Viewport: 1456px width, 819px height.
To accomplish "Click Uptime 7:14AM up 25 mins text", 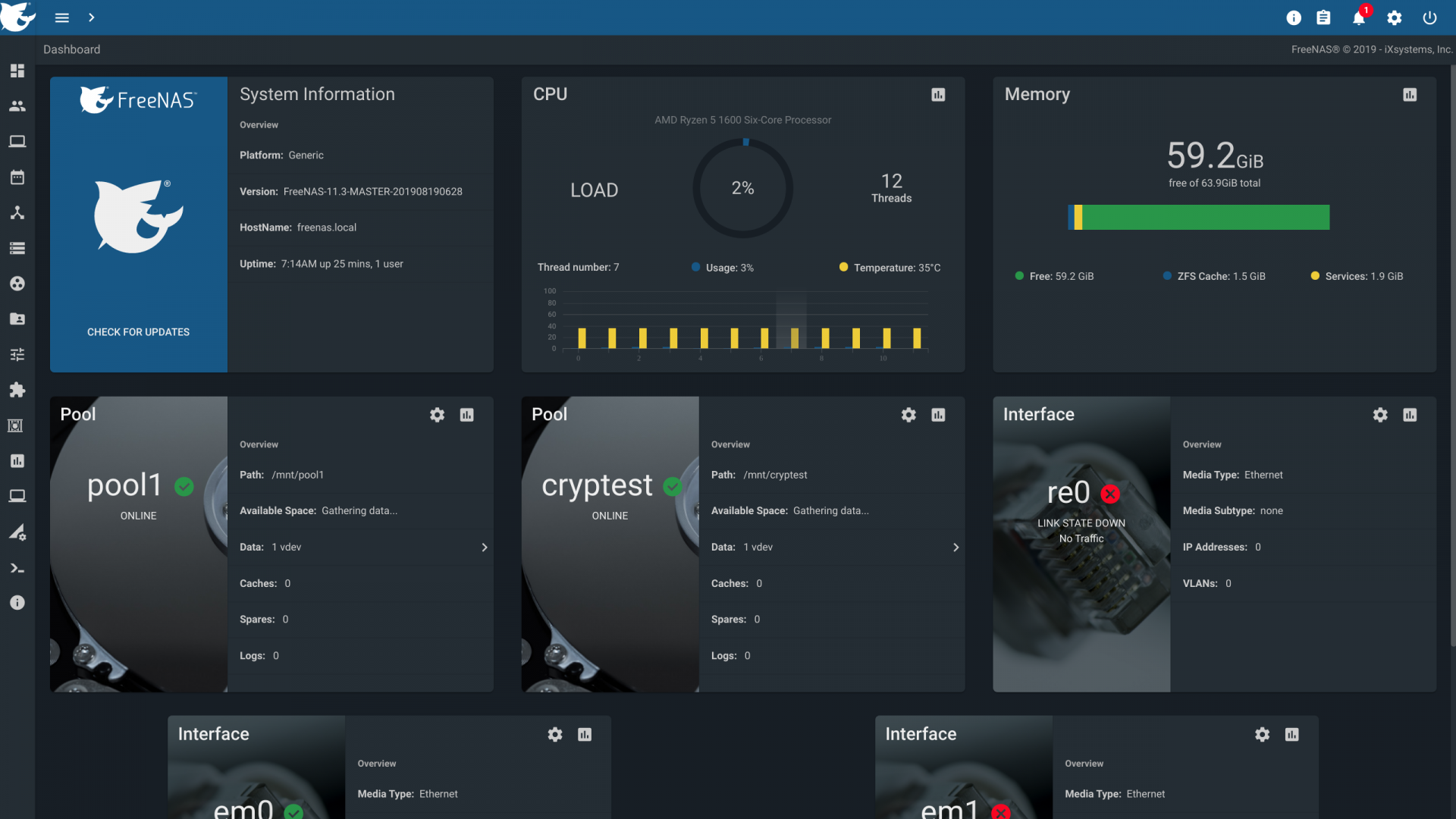I will 322,264.
